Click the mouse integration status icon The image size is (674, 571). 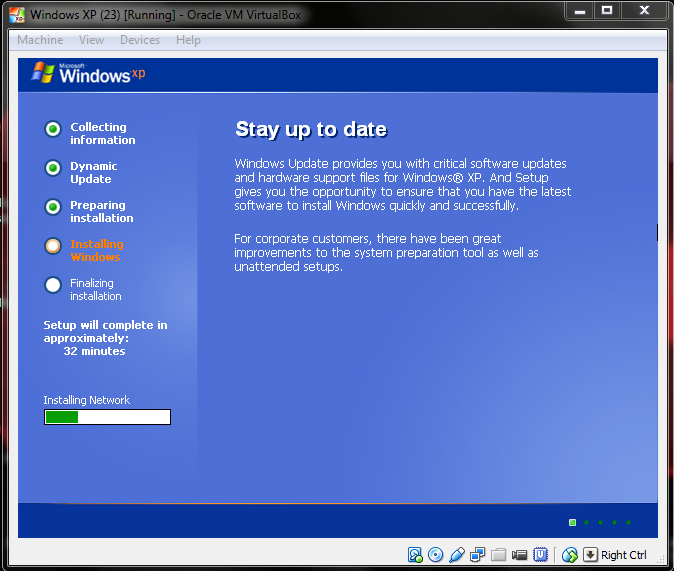click(570, 555)
